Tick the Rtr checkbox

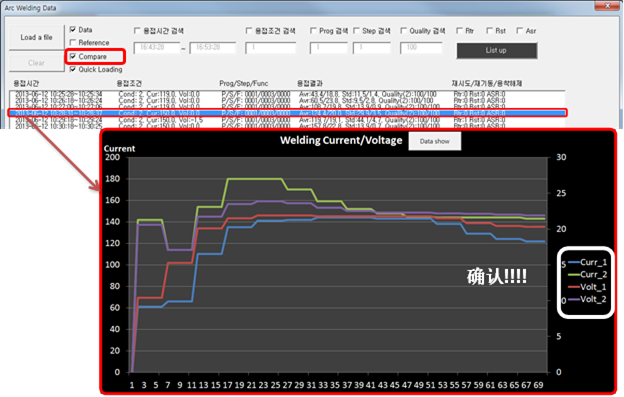click(x=460, y=31)
